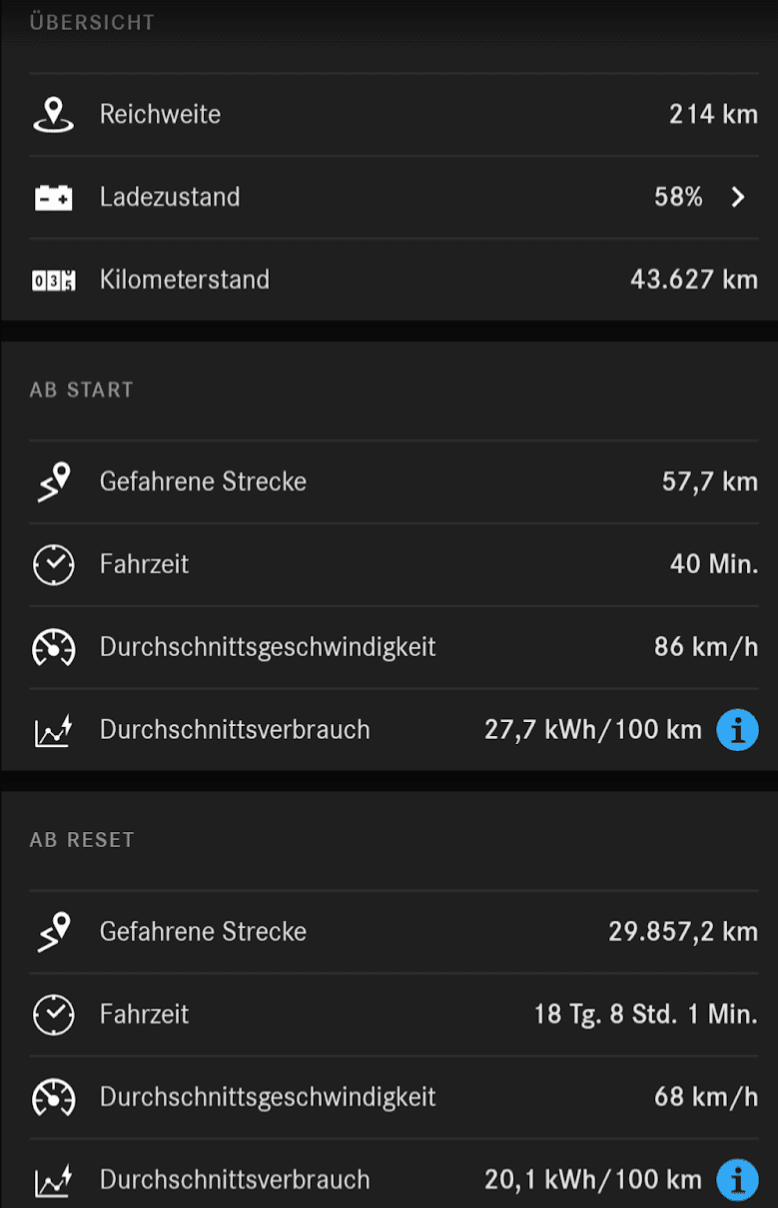This screenshot has height=1208, width=778.
Task: Tap speedometer icon under AB RESET
Action: pos(53,1098)
